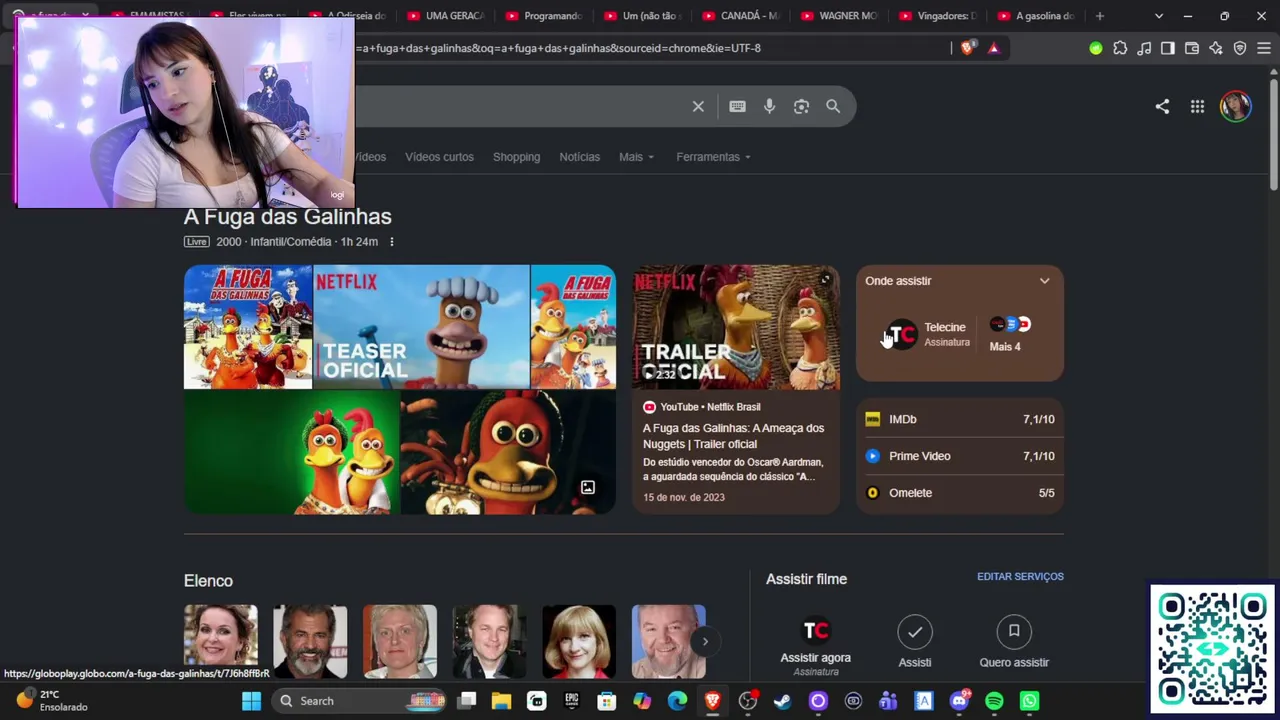Click the 'EDITAR SERVIÇOS' link

(1020, 577)
